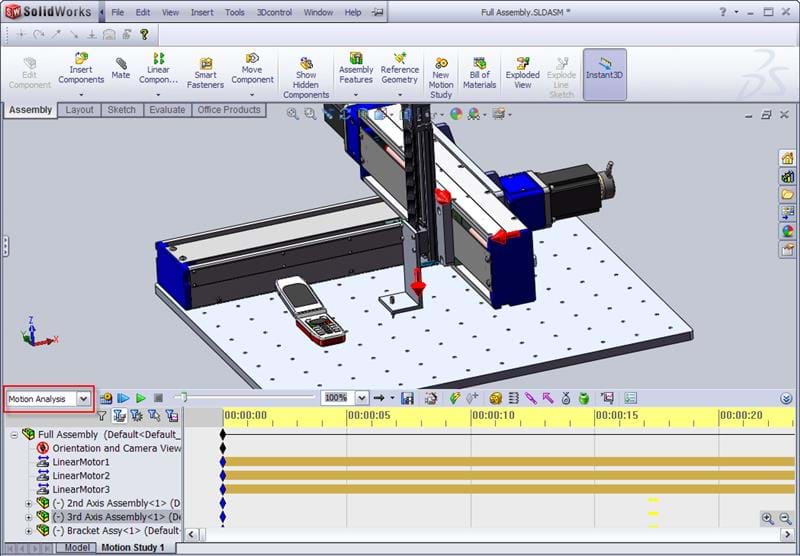Click Show Hidden Components icon
Image resolution: width=800 pixels, height=556 pixels.
(x=306, y=76)
